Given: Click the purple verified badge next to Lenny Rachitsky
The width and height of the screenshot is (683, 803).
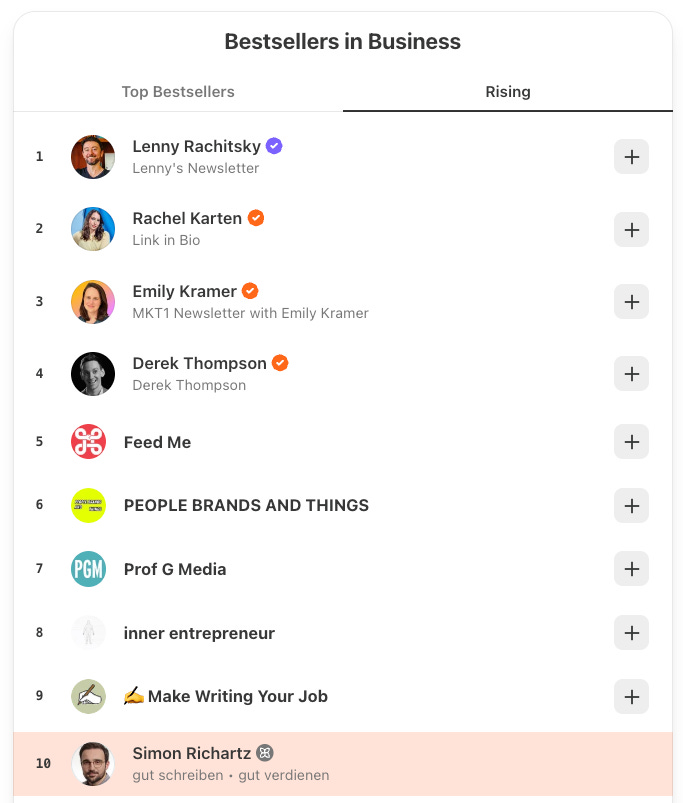Looking at the screenshot, I should (x=273, y=145).
